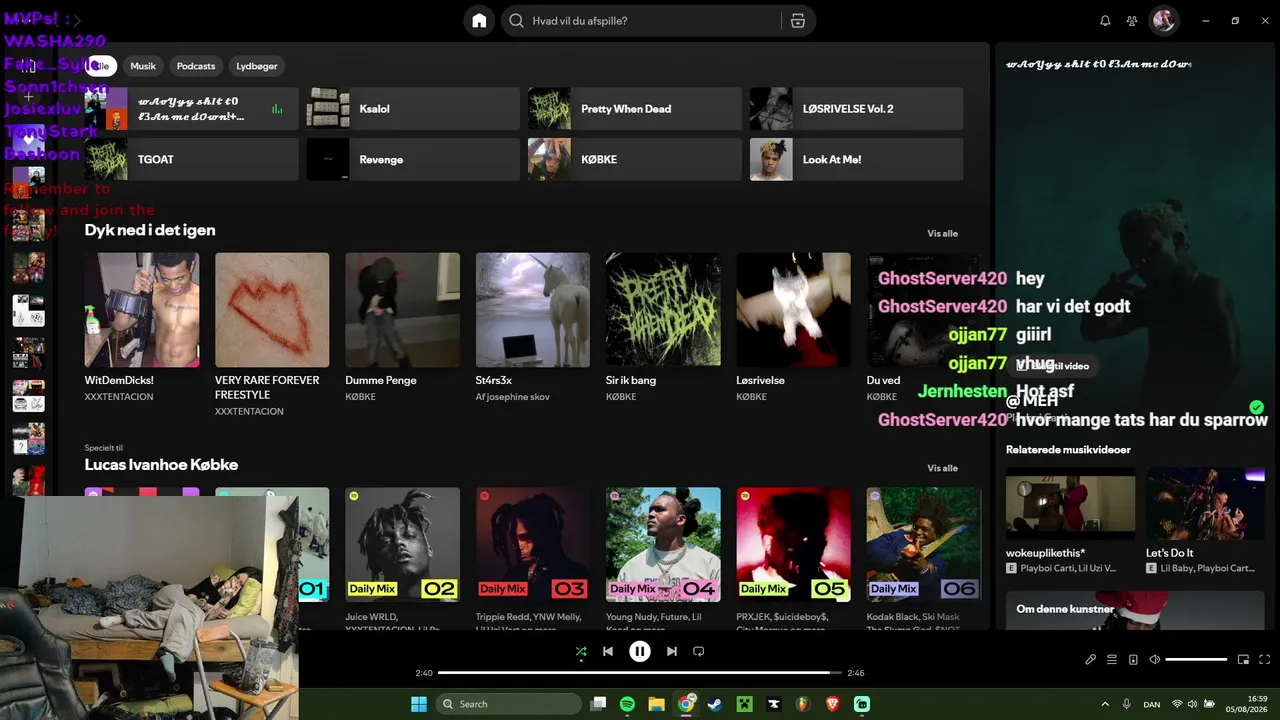Select the Lydbøger filter chip
The width and height of the screenshot is (1280, 720).
[257, 66]
